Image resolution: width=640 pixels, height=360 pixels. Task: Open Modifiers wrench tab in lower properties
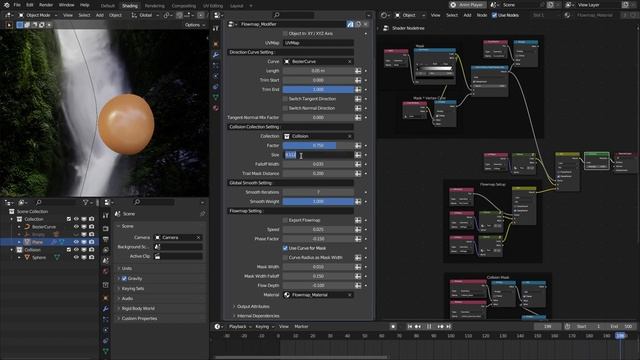tap(105, 309)
